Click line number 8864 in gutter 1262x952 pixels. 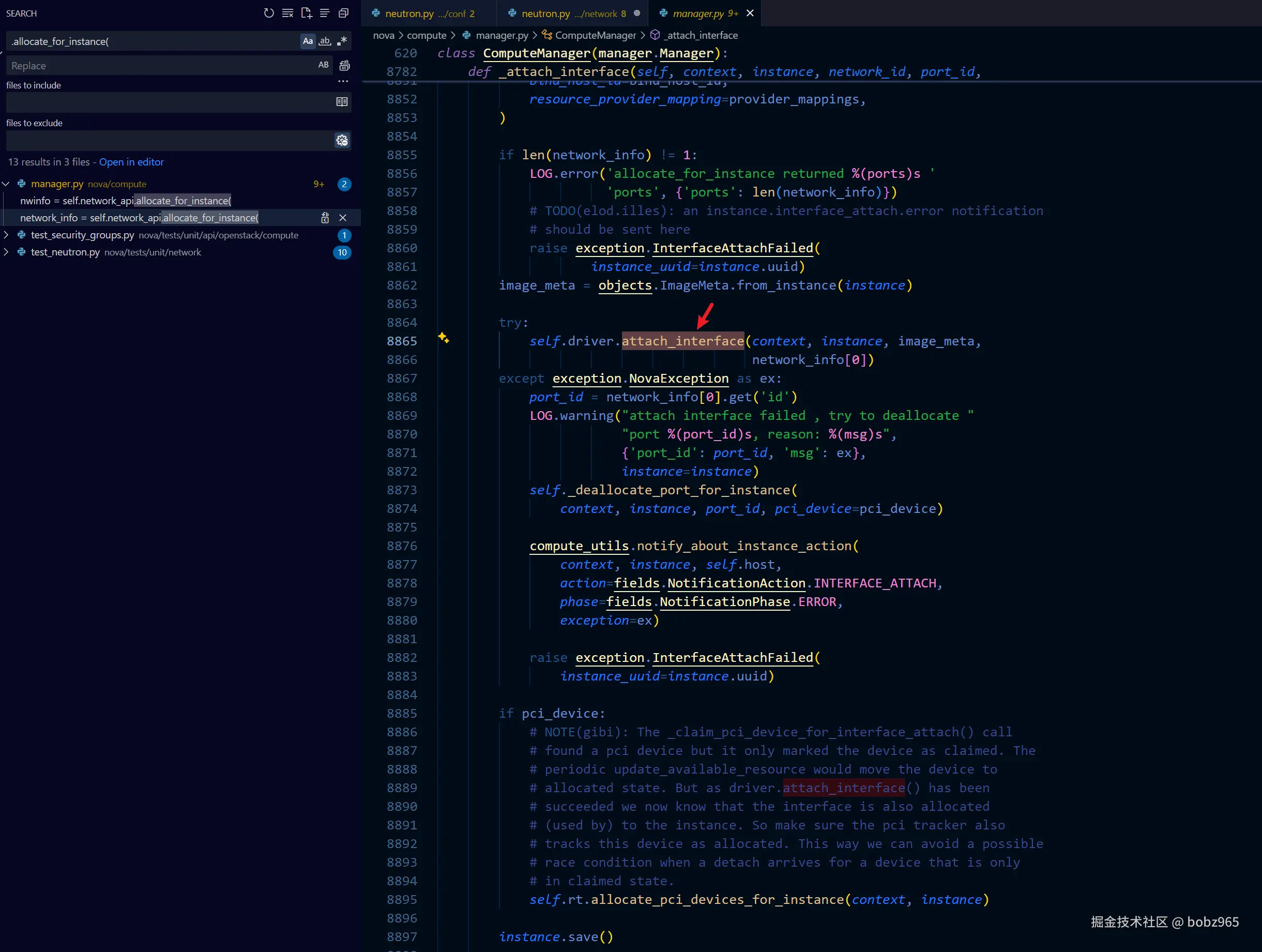pos(402,323)
